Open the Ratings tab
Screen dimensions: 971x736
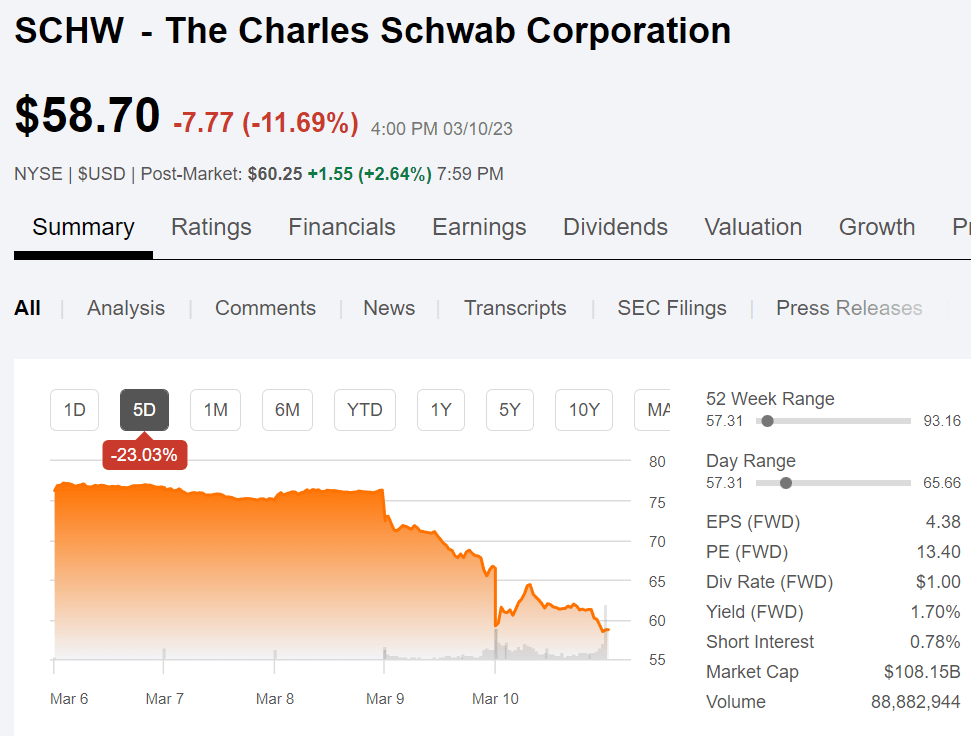click(x=211, y=227)
